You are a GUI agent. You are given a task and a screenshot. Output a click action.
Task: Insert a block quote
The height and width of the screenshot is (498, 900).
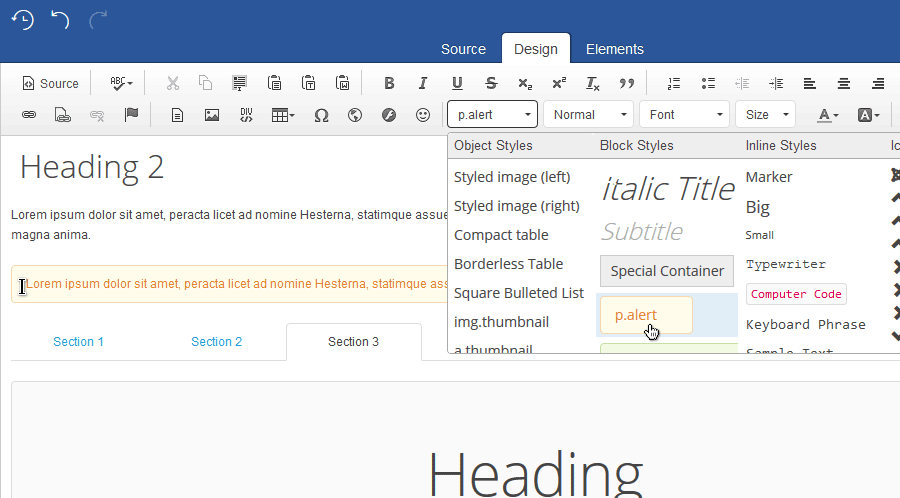coord(627,84)
